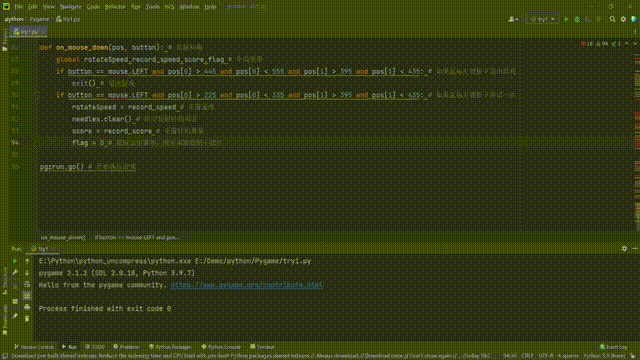Open Search Everywhere magnifier icon
The width and height of the screenshot is (640, 360).
click(x=612, y=19)
